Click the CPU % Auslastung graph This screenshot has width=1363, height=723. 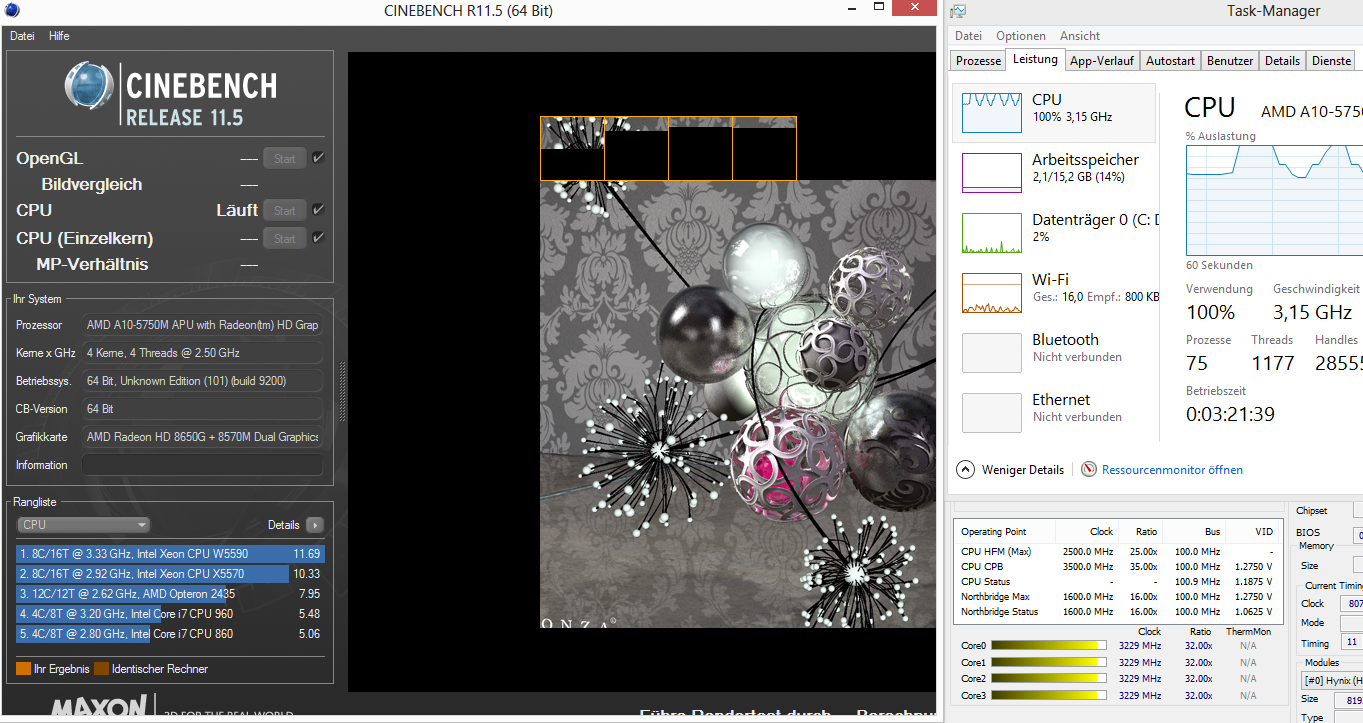coord(1274,200)
